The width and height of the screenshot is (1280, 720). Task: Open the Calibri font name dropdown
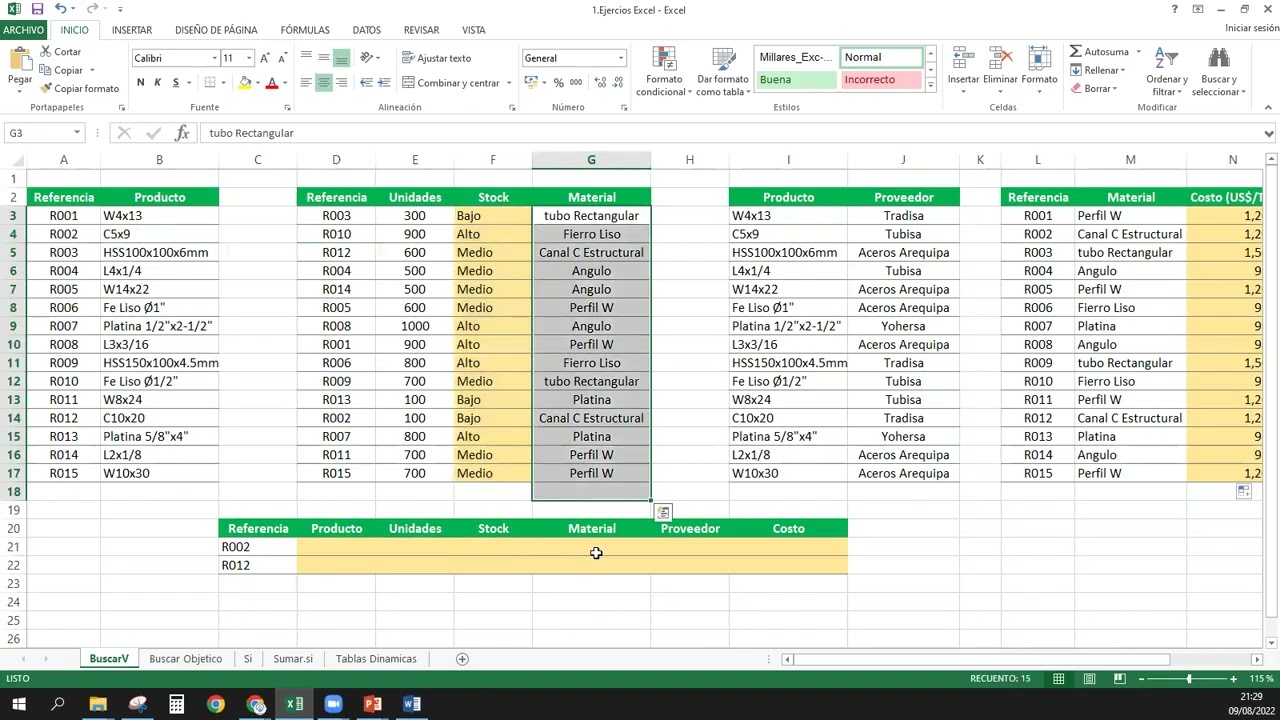pos(213,58)
